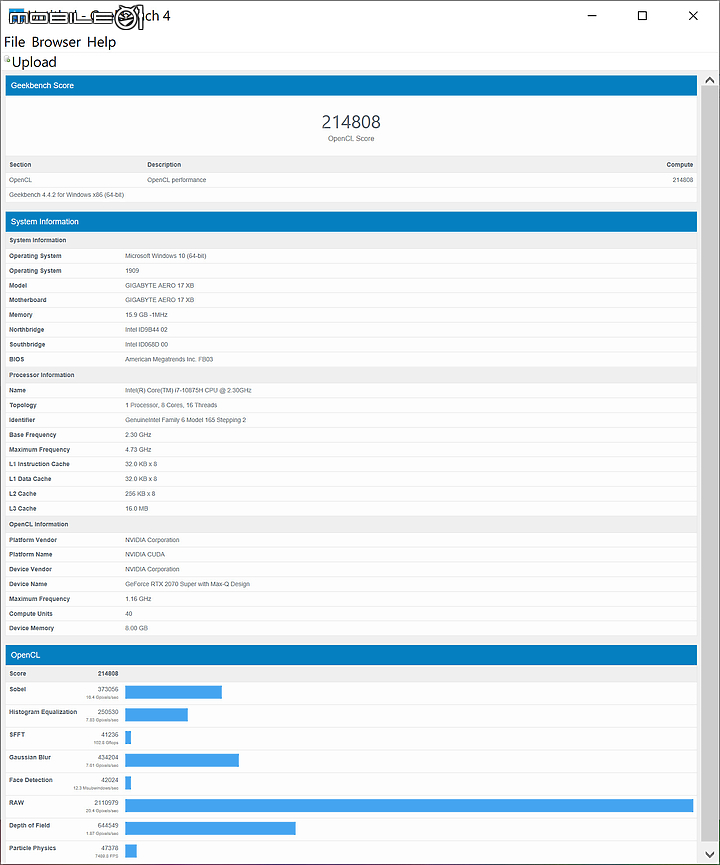Click the small Upload icon
Viewport: 720px width, 865px height.
click(7, 58)
